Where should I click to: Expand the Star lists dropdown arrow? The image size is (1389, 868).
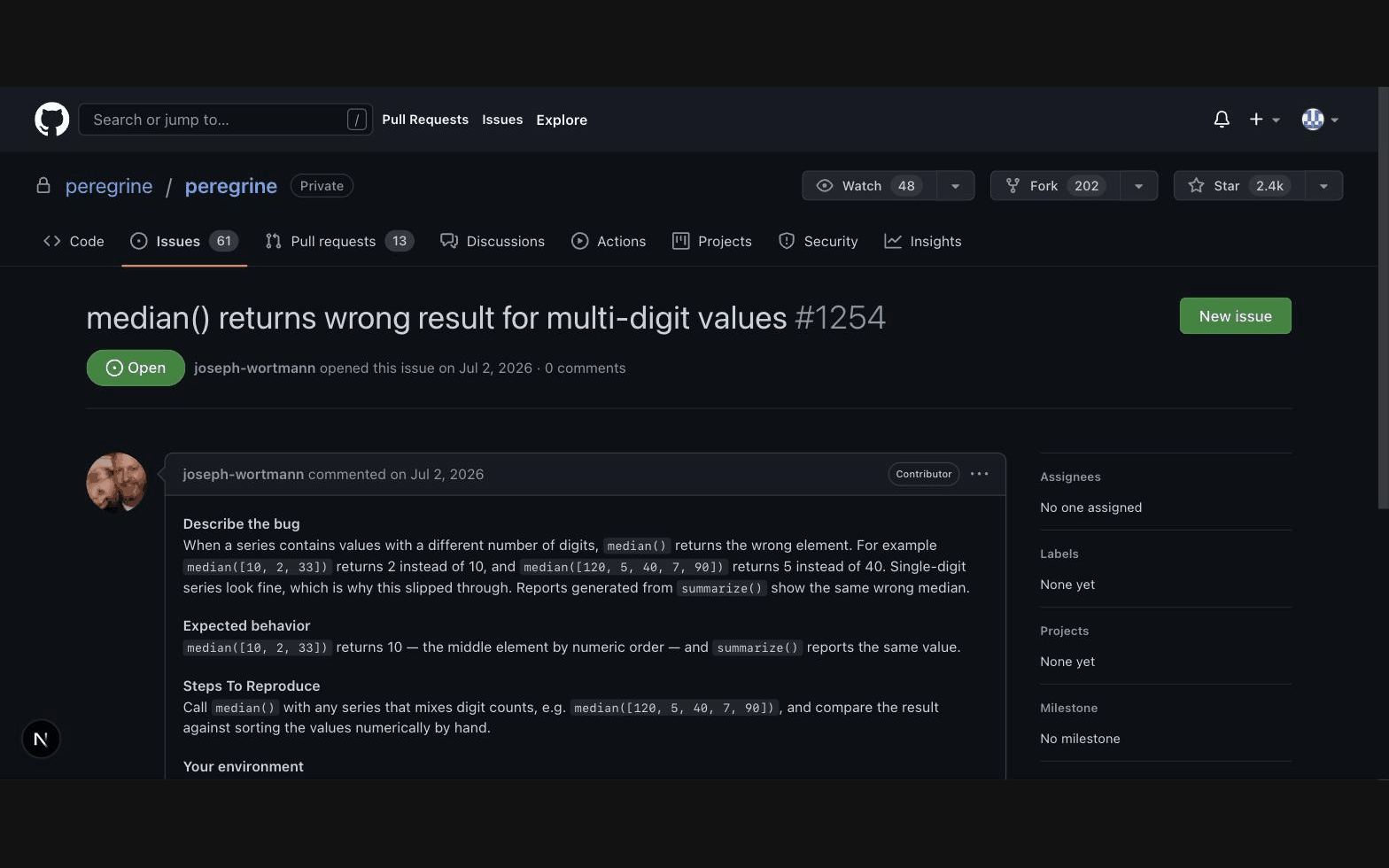(x=1323, y=186)
